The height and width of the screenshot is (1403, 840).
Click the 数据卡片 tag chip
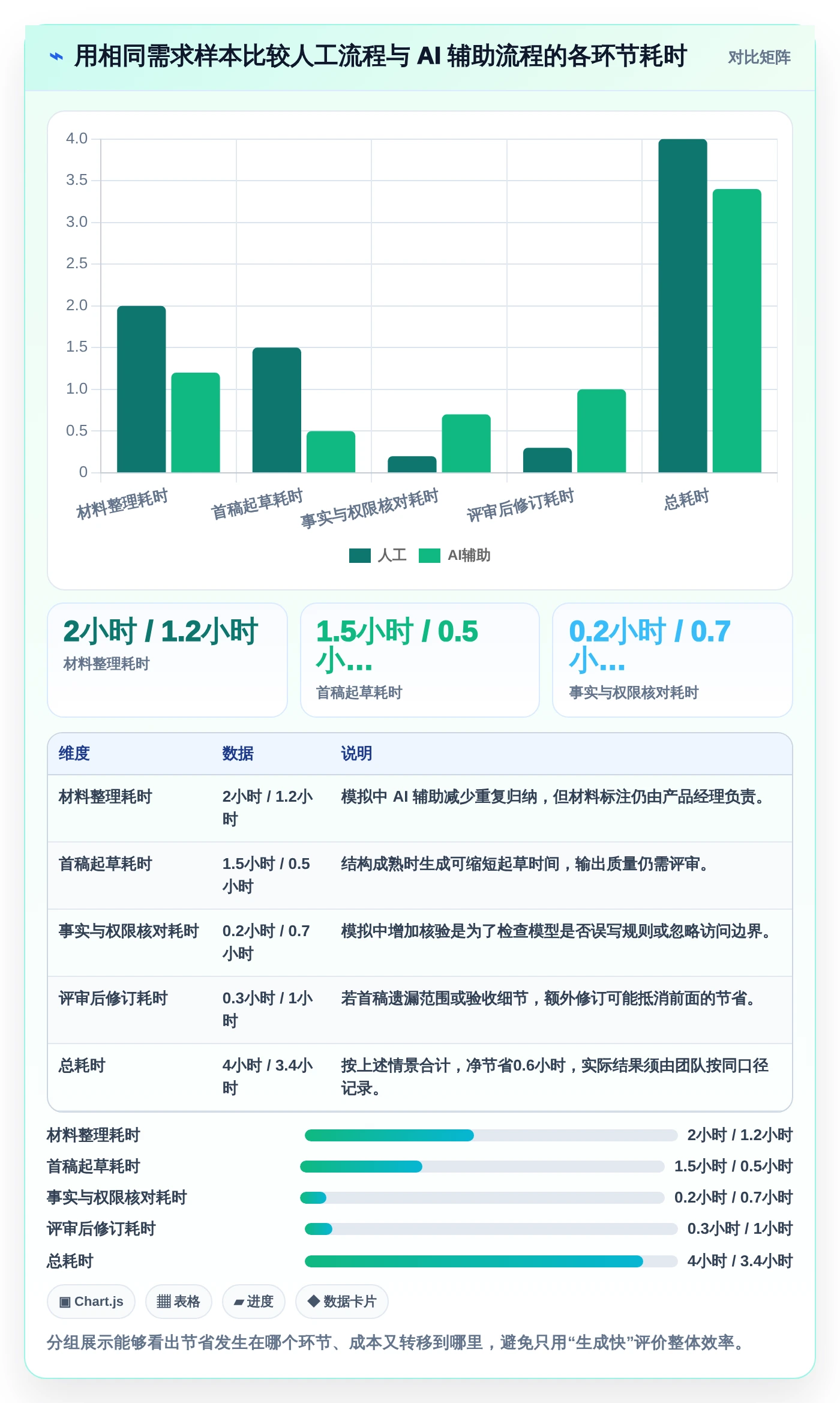tap(342, 1302)
